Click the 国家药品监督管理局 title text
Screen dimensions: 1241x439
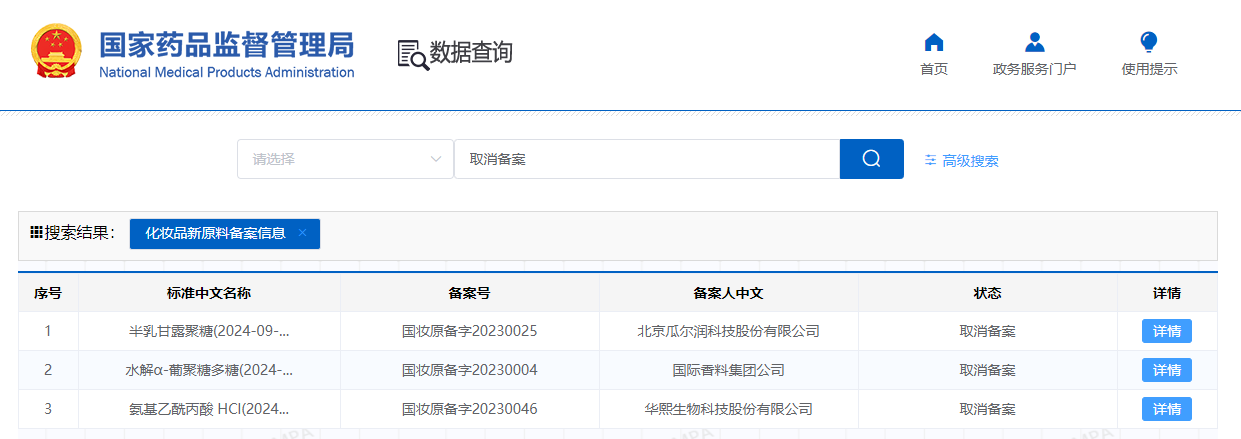click(x=227, y=45)
